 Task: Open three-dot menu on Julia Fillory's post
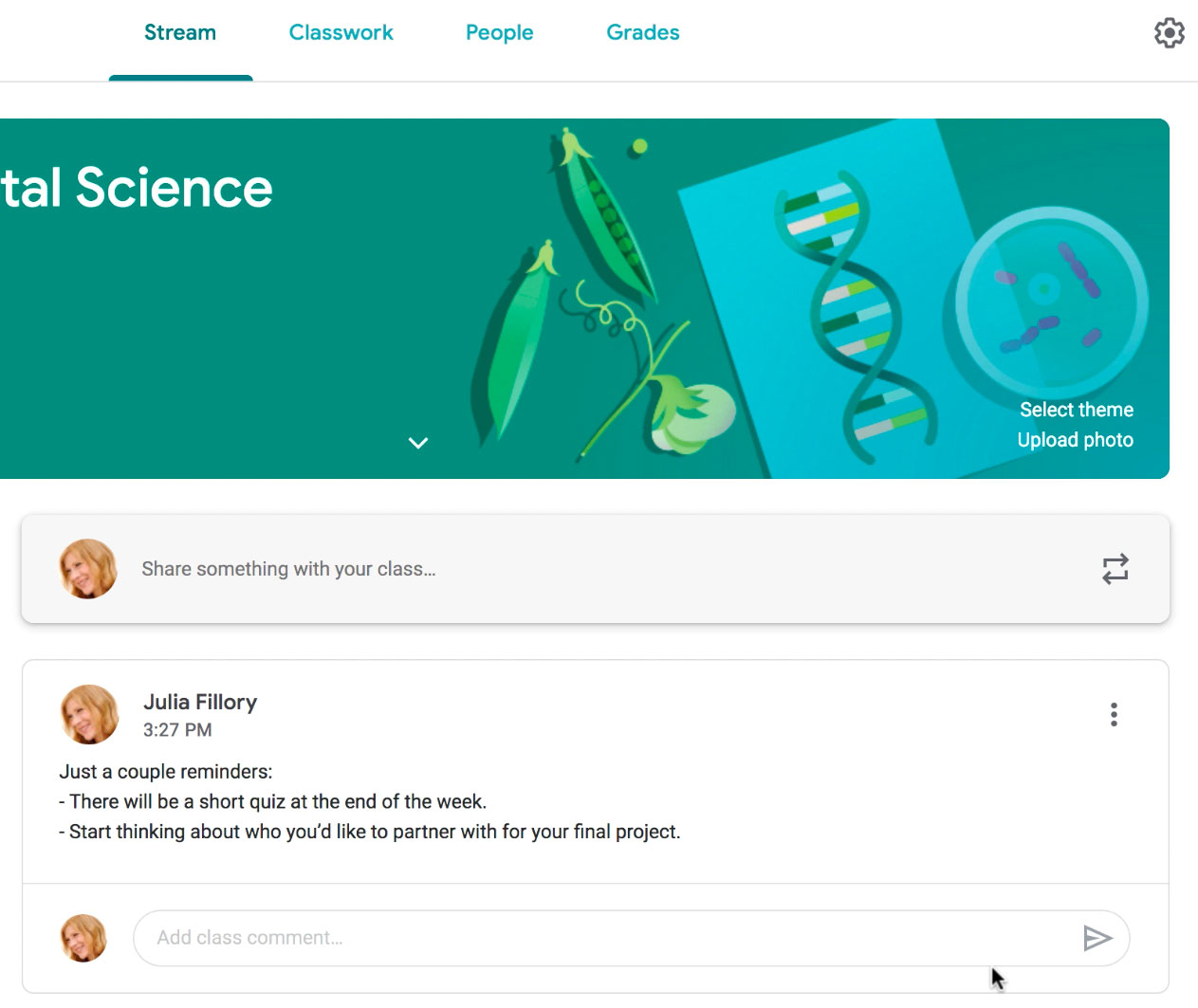tap(1114, 715)
